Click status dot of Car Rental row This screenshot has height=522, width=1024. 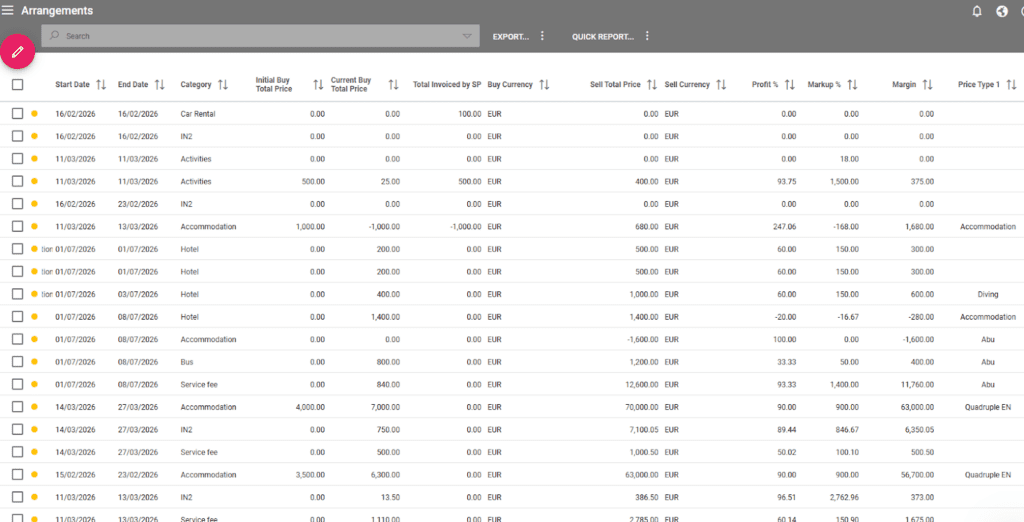pos(35,114)
